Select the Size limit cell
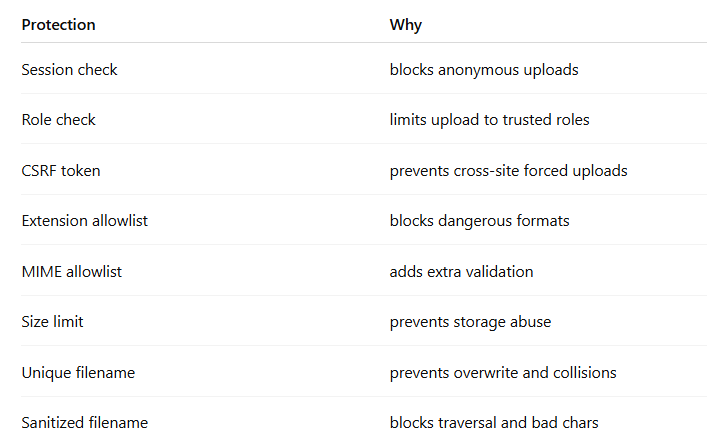This screenshot has width=707, height=443. coord(53,322)
